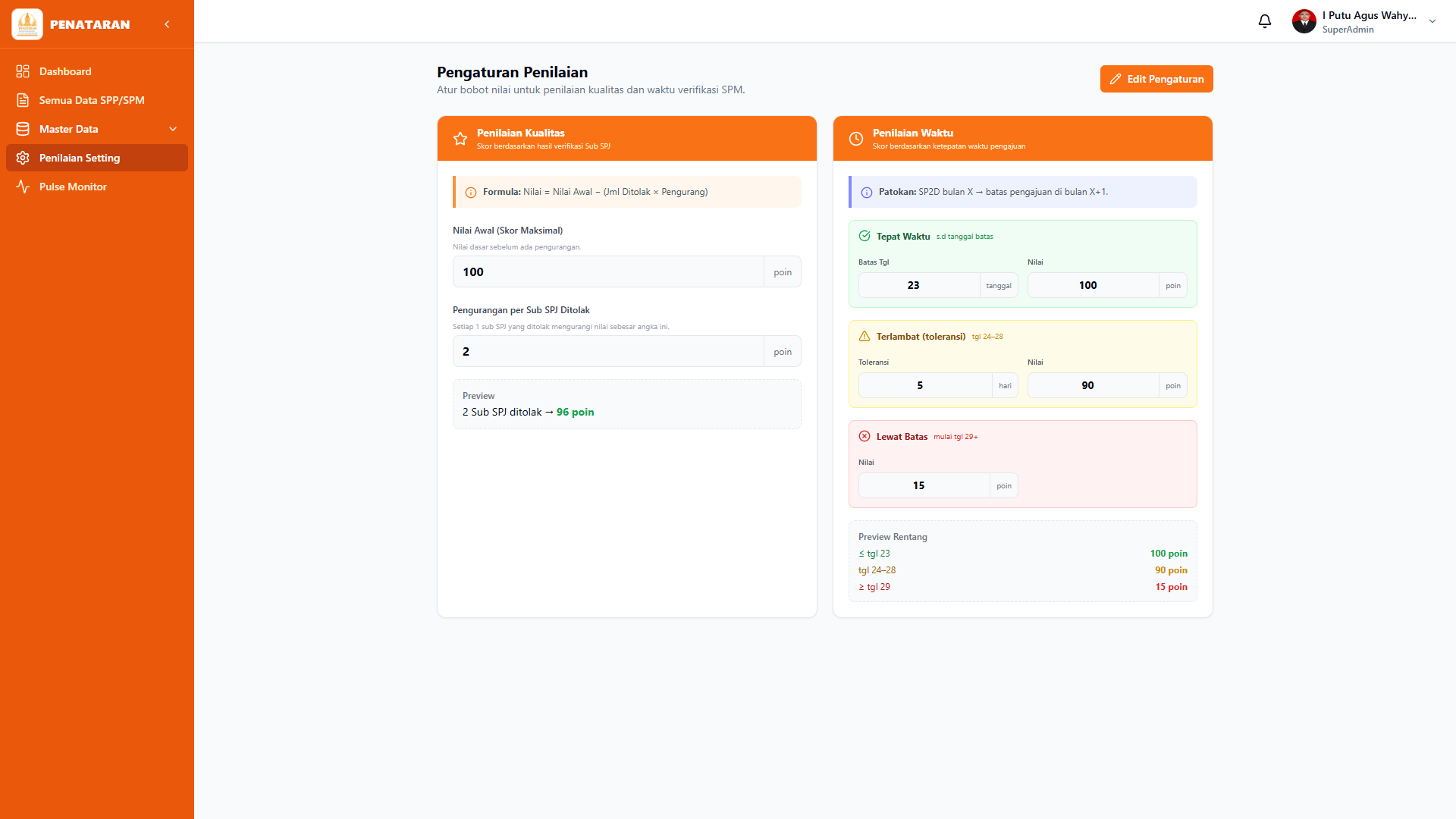Click the PENATARAN logo icon
This screenshot has width=1456, height=819.
(27, 24)
